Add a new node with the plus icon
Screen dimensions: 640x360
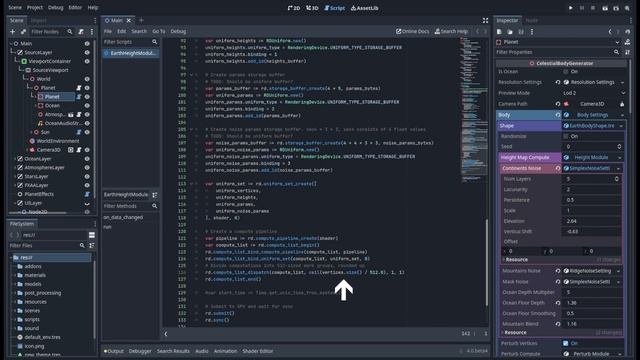(x=12, y=31)
